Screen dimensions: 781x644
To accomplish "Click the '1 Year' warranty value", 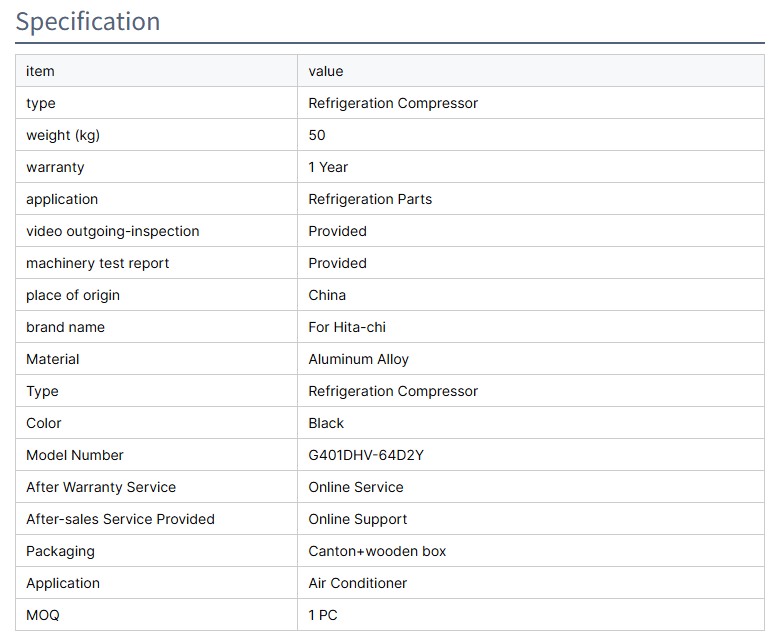I will pos(328,167).
